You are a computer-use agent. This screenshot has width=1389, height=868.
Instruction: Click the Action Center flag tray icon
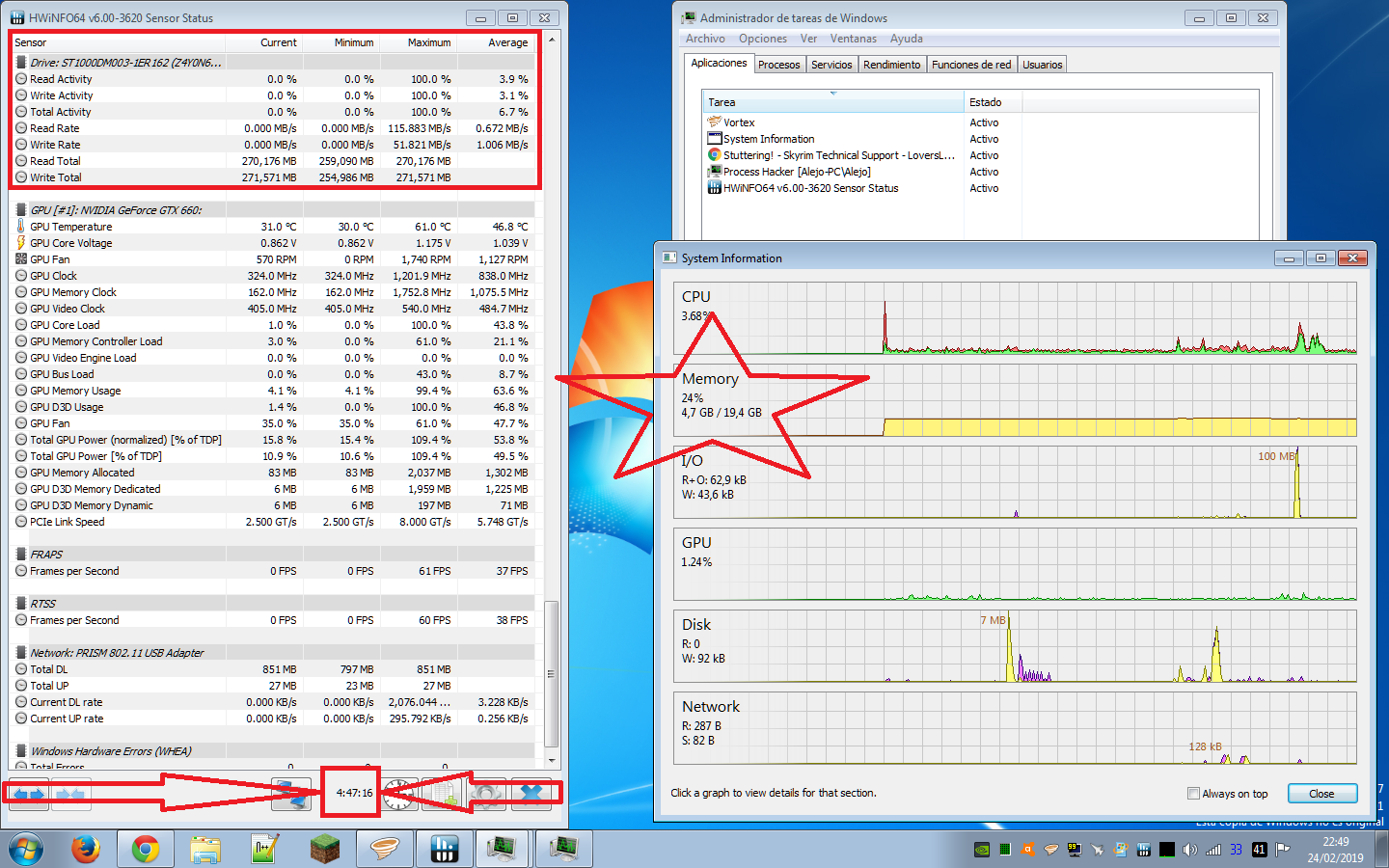pos(1283,850)
